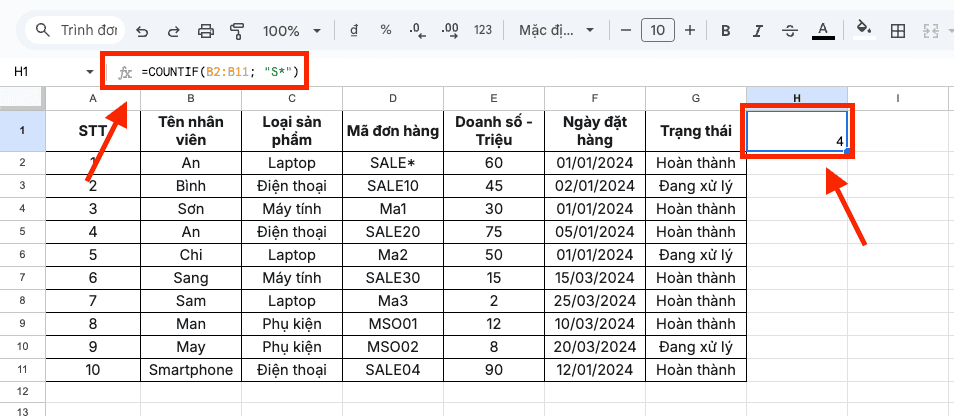
Task: Click the Undo arrow icon
Action: click(x=142, y=30)
